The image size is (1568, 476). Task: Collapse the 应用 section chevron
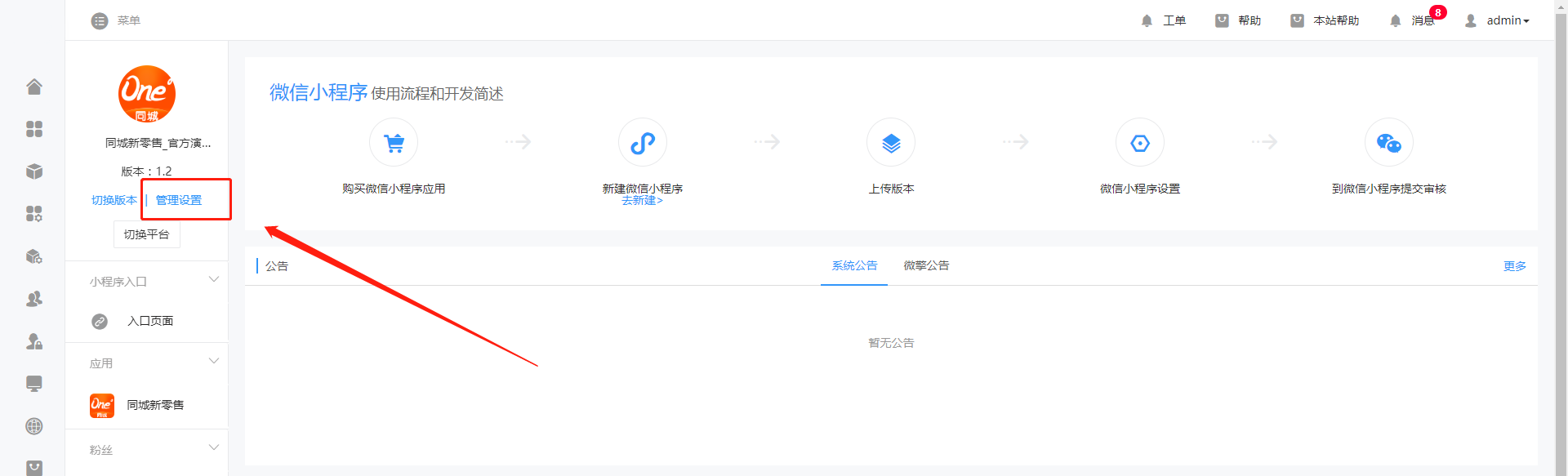click(x=214, y=361)
